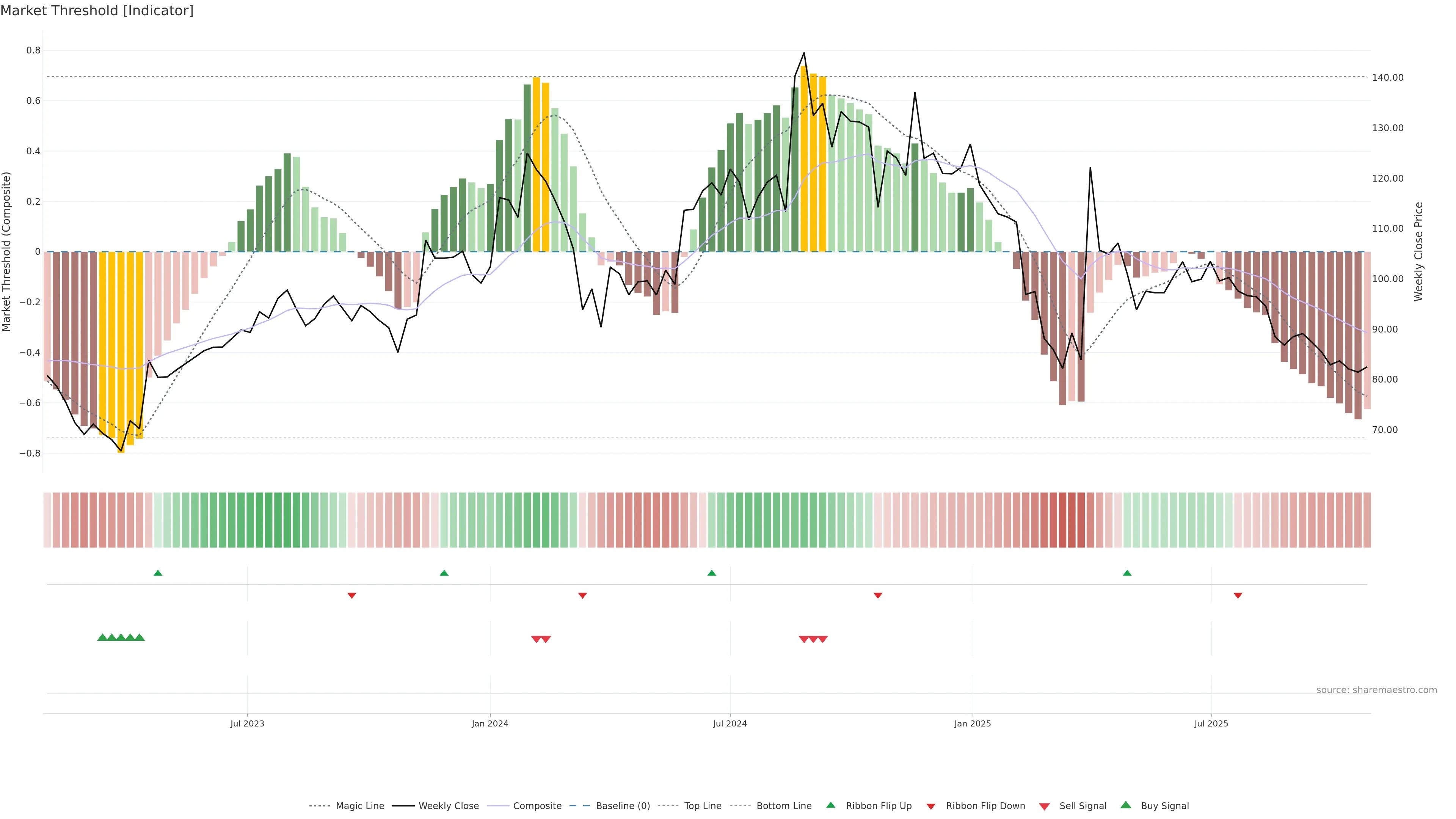Open the sharemaestro.com source text
Viewport: 1456px width, 819px height.
(1376, 690)
